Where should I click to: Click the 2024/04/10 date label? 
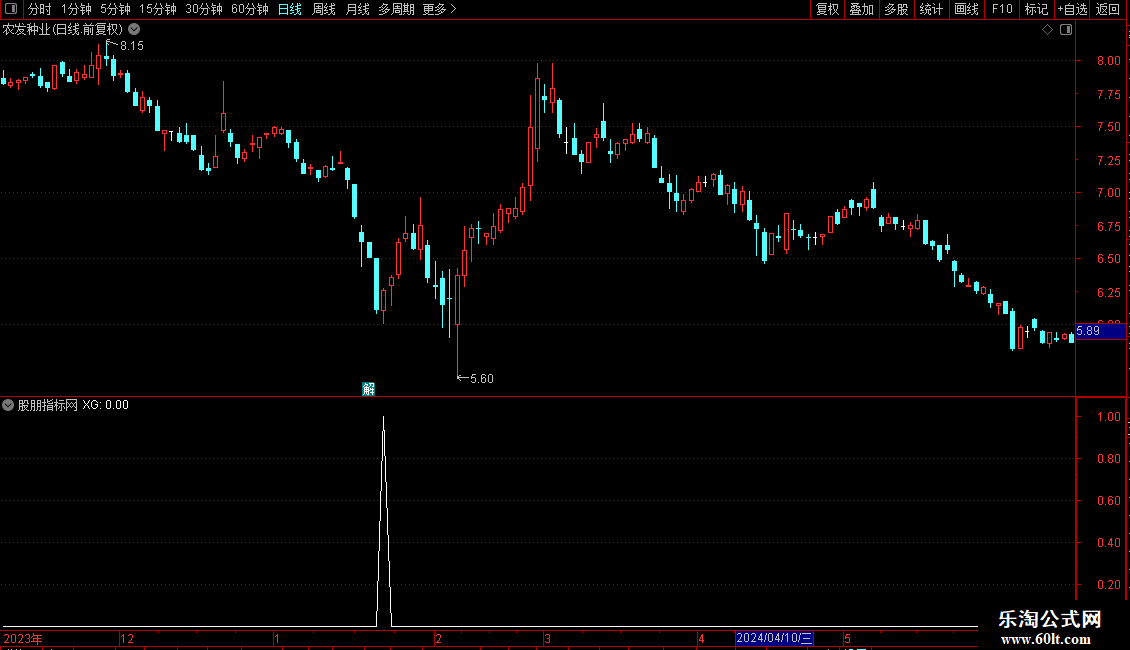pos(774,638)
